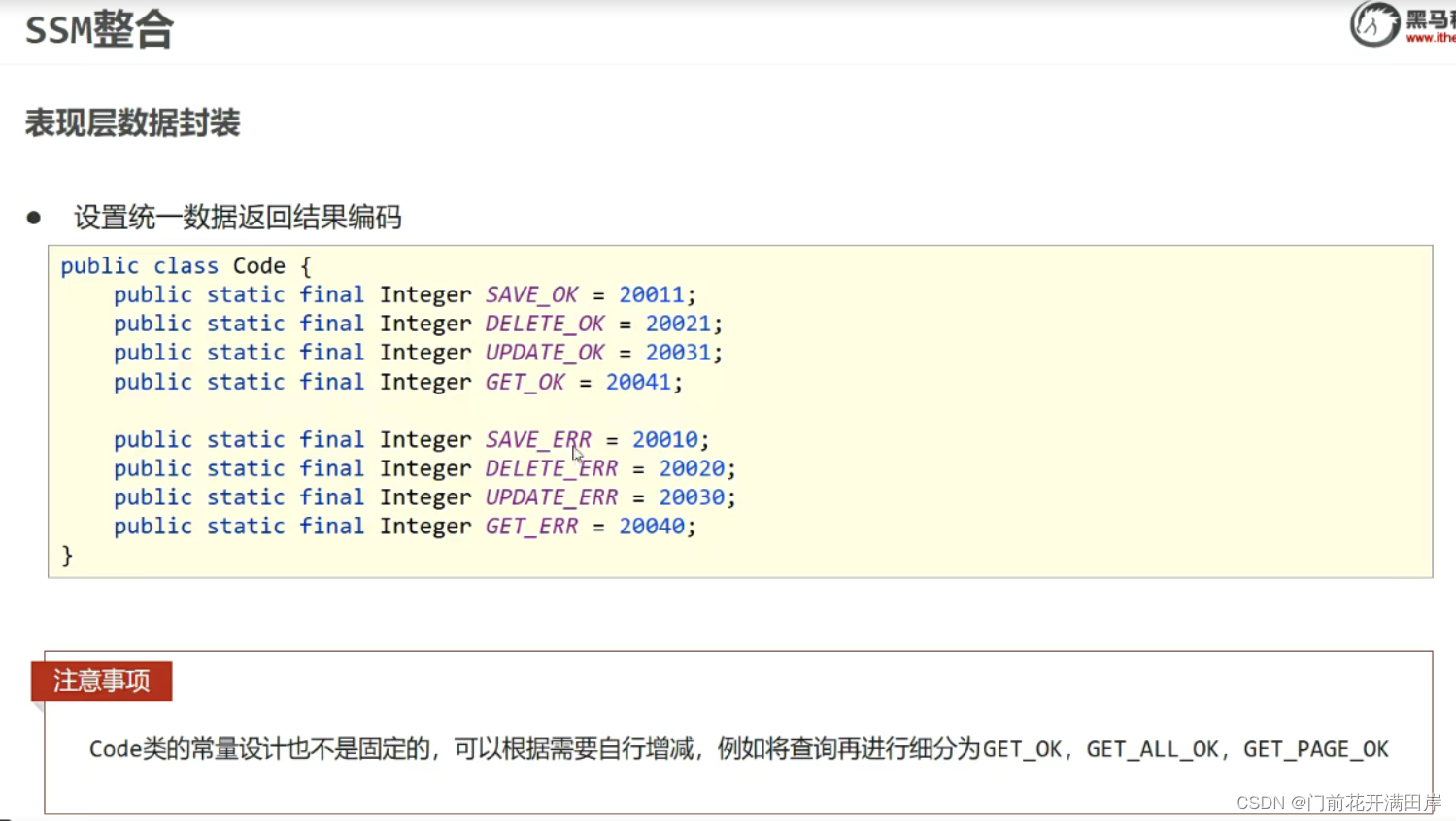Click the constant name SAVE_ERR

(x=538, y=439)
